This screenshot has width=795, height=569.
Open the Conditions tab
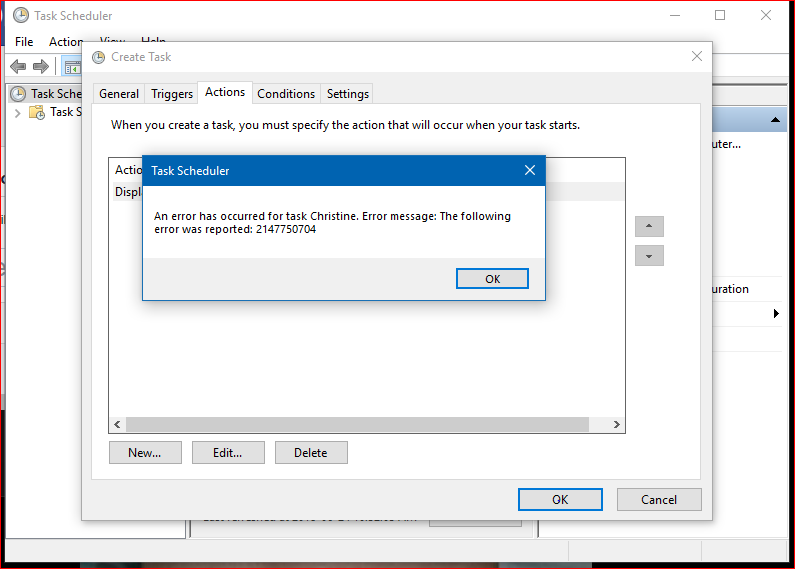pos(286,94)
